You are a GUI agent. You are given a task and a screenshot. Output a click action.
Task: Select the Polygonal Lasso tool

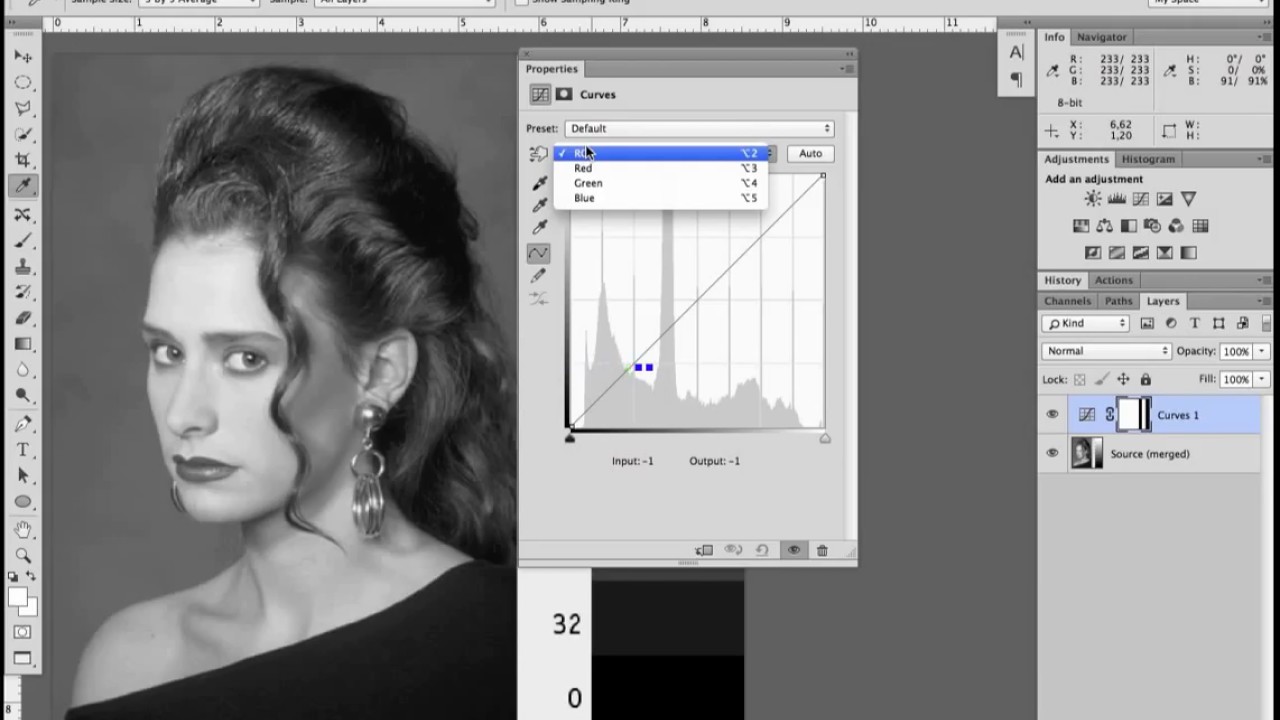pos(23,108)
